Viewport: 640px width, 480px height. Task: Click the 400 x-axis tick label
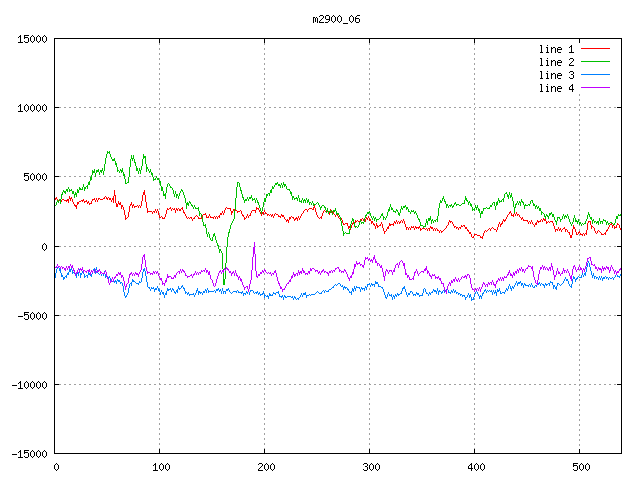click(x=475, y=467)
